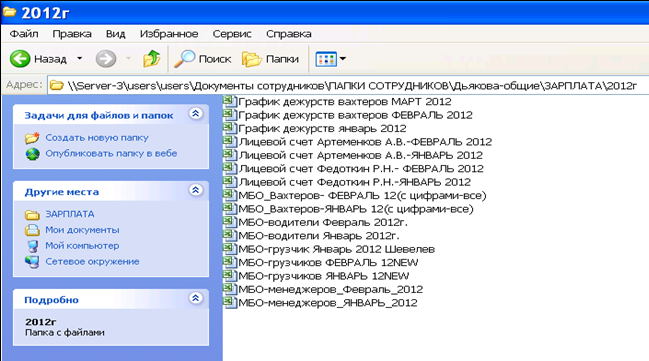Screen dimensions: 649x361
Task: Open the Справка menu
Action: click(288, 34)
